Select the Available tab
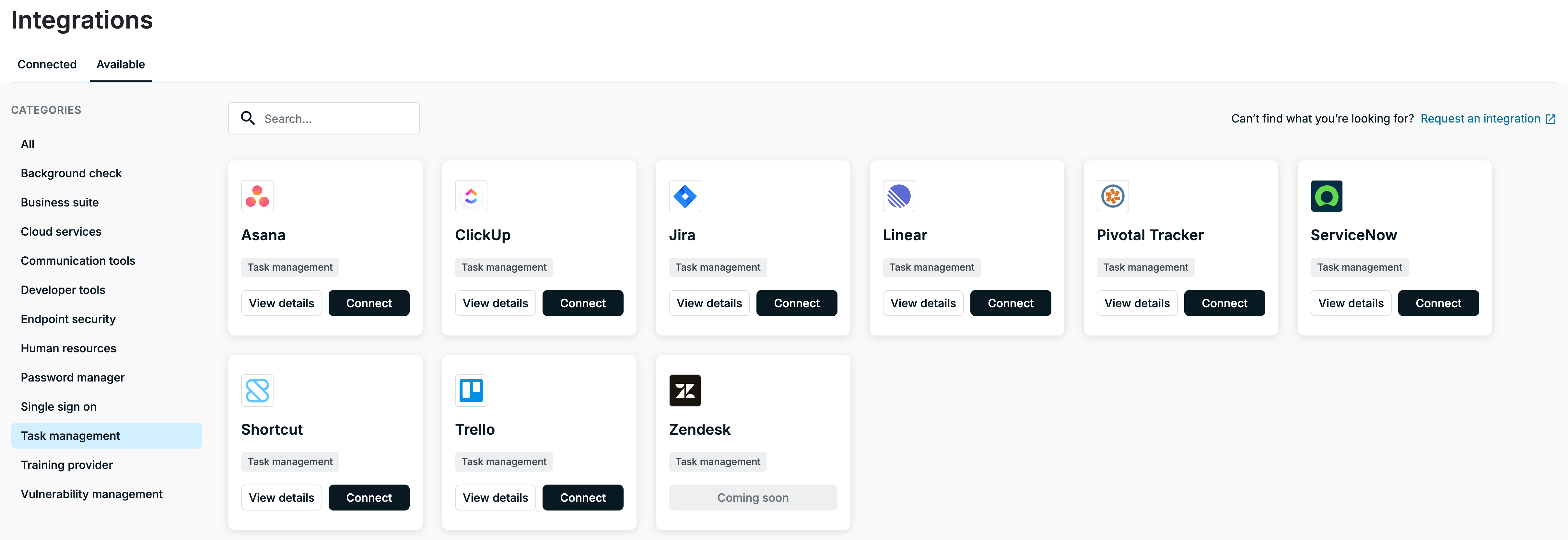 click(121, 65)
